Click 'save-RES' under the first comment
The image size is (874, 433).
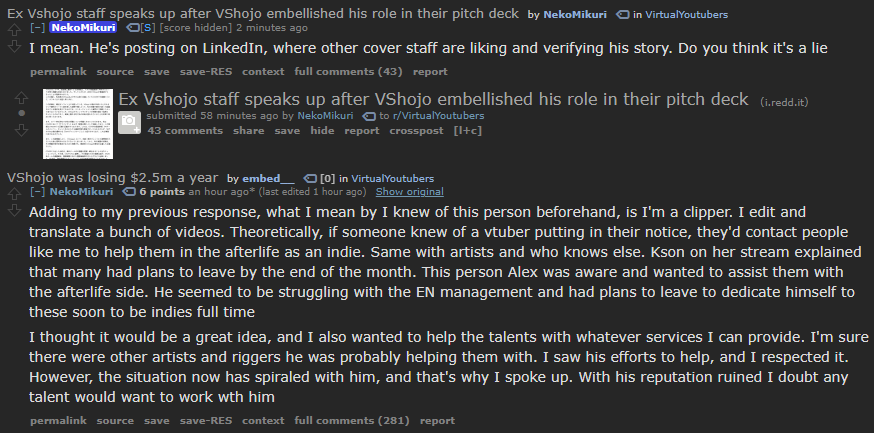coord(206,72)
